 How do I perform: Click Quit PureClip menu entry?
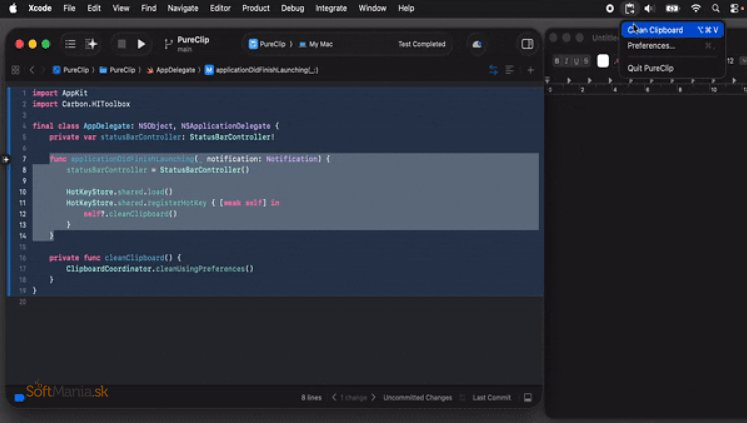(650, 68)
